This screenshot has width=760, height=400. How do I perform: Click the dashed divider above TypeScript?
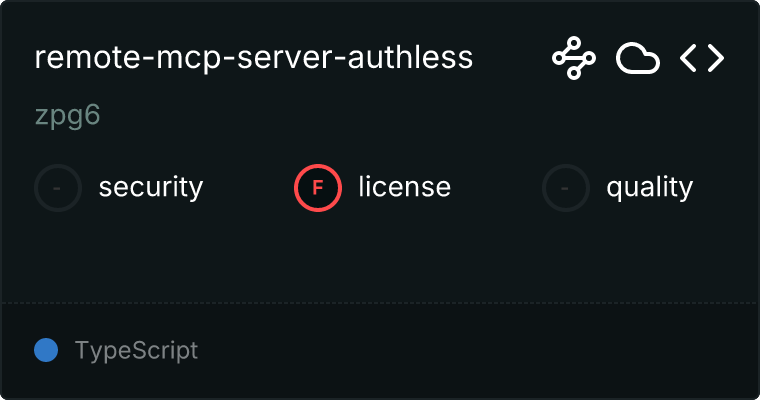[380, 303]
